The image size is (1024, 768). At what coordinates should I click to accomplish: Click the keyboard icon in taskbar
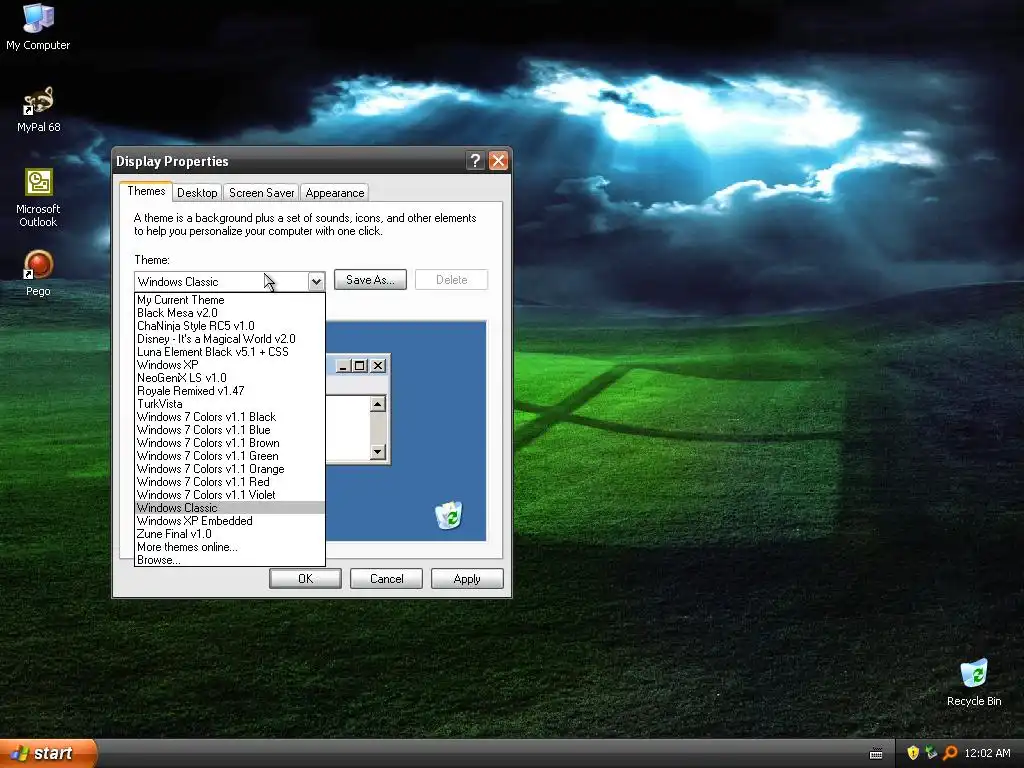coord(876,754)
